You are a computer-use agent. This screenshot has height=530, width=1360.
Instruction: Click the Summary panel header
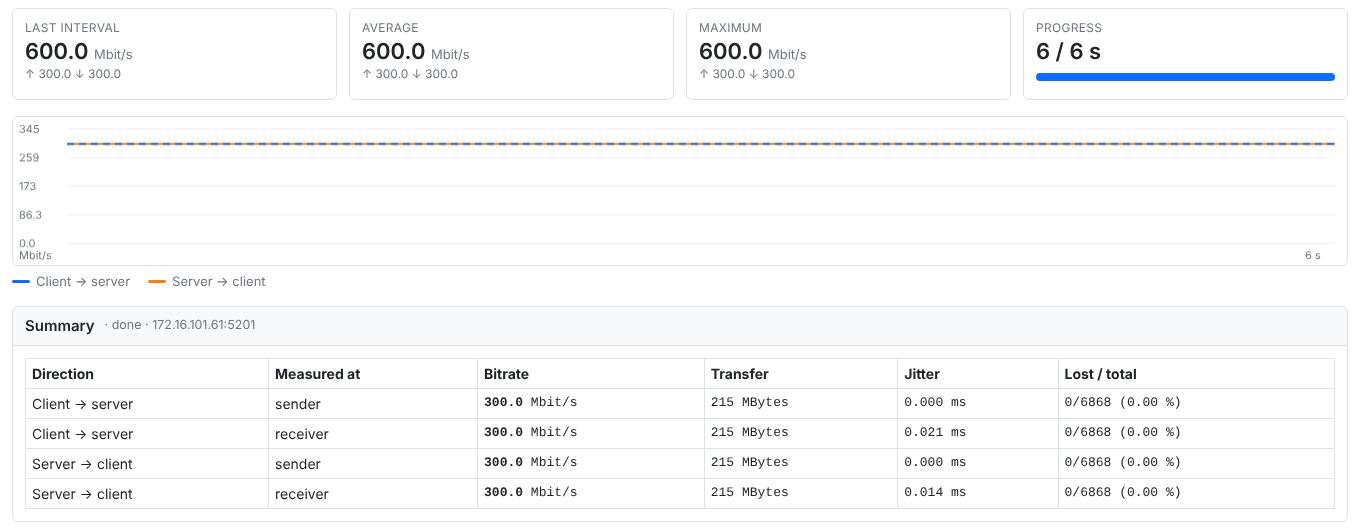[x=680, y=326]
